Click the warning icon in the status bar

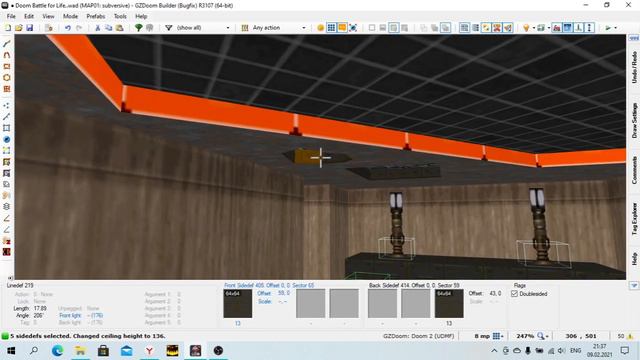(x=630, y=336)
